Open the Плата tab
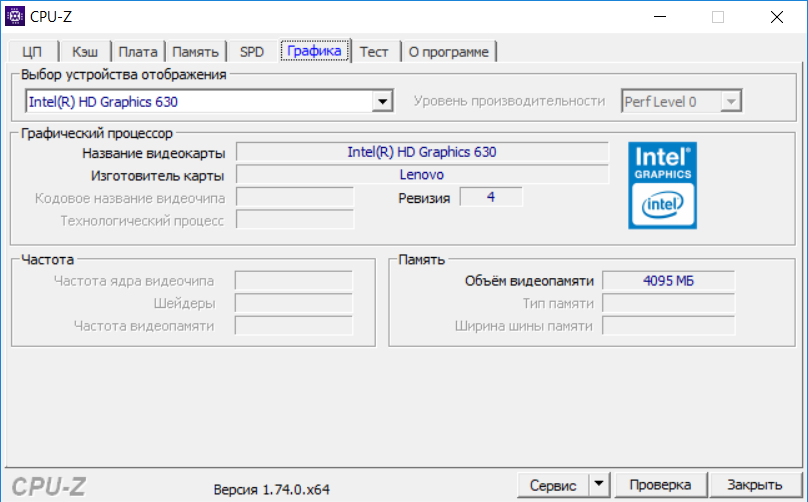Image resolution: width=808 pixels, height=502 pixels. pyautogui.click(x=138, y=52)
